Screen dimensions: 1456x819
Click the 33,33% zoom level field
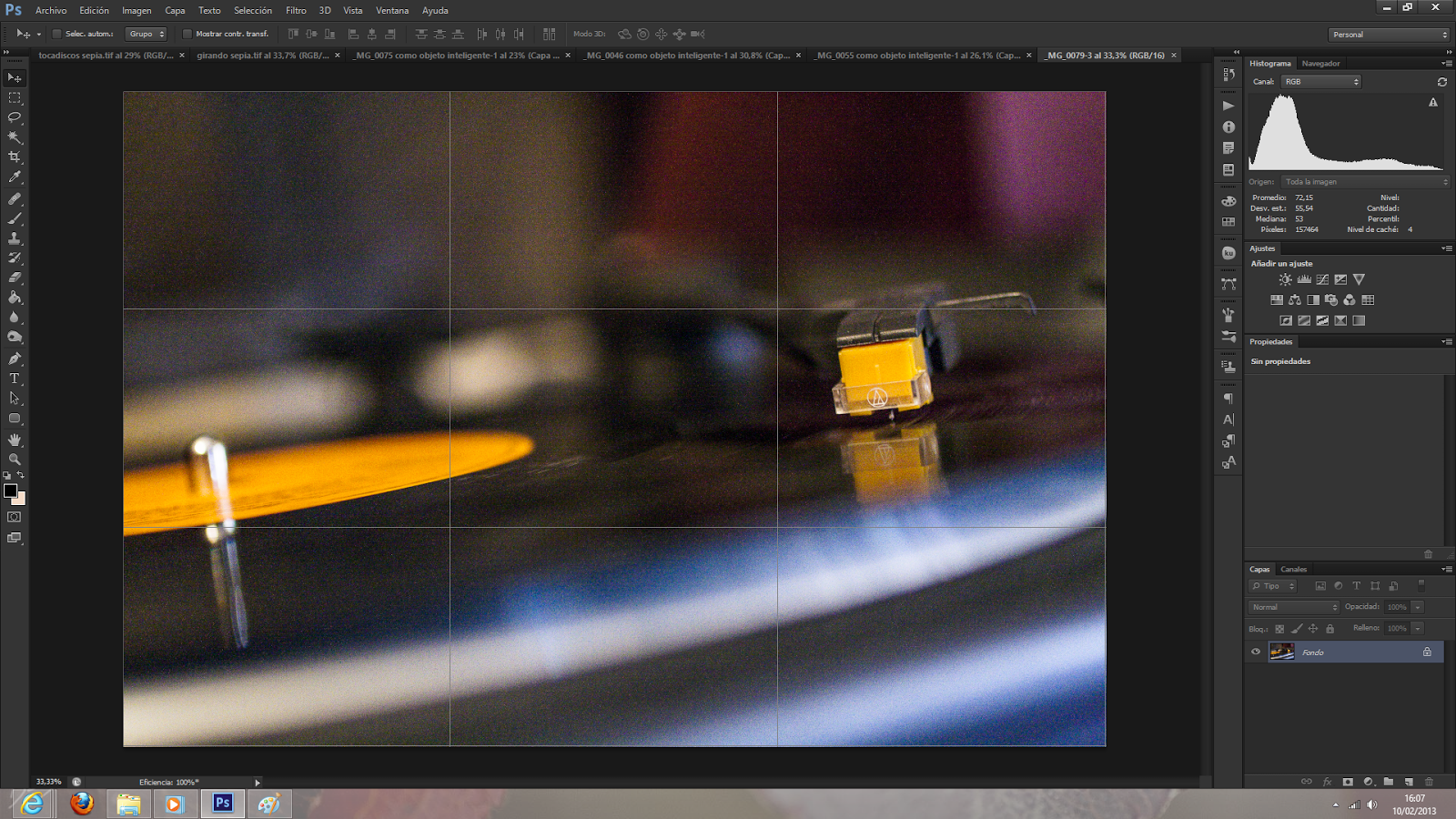[48, 782]
